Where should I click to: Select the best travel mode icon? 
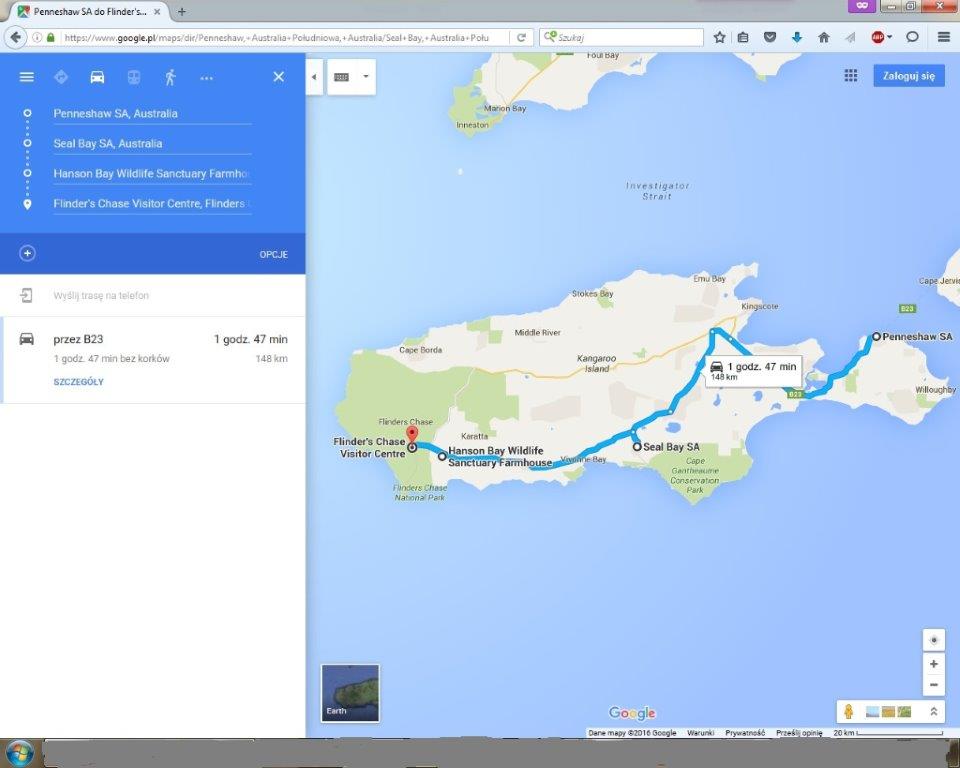click(61, 77)
